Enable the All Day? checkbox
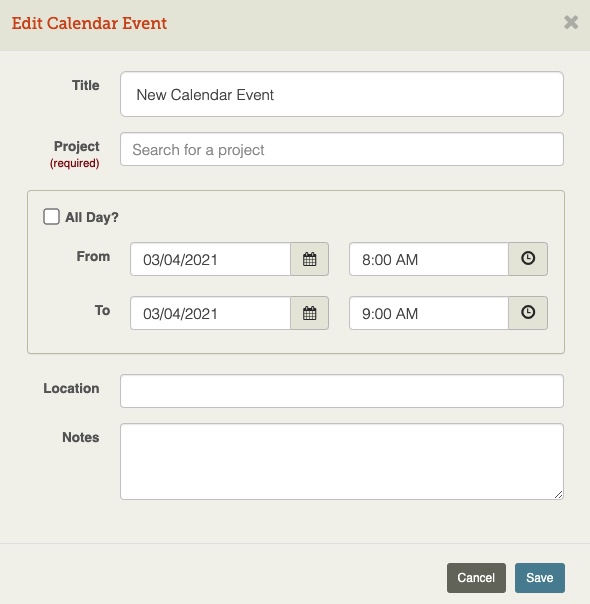 (51, 216)
